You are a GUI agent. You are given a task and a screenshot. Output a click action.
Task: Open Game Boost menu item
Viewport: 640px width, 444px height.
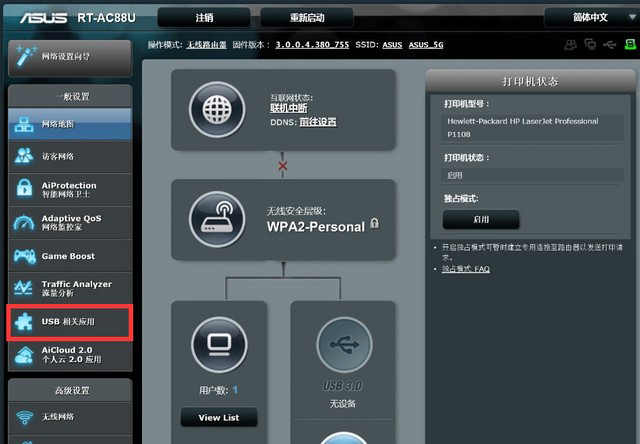pos(70,256)
